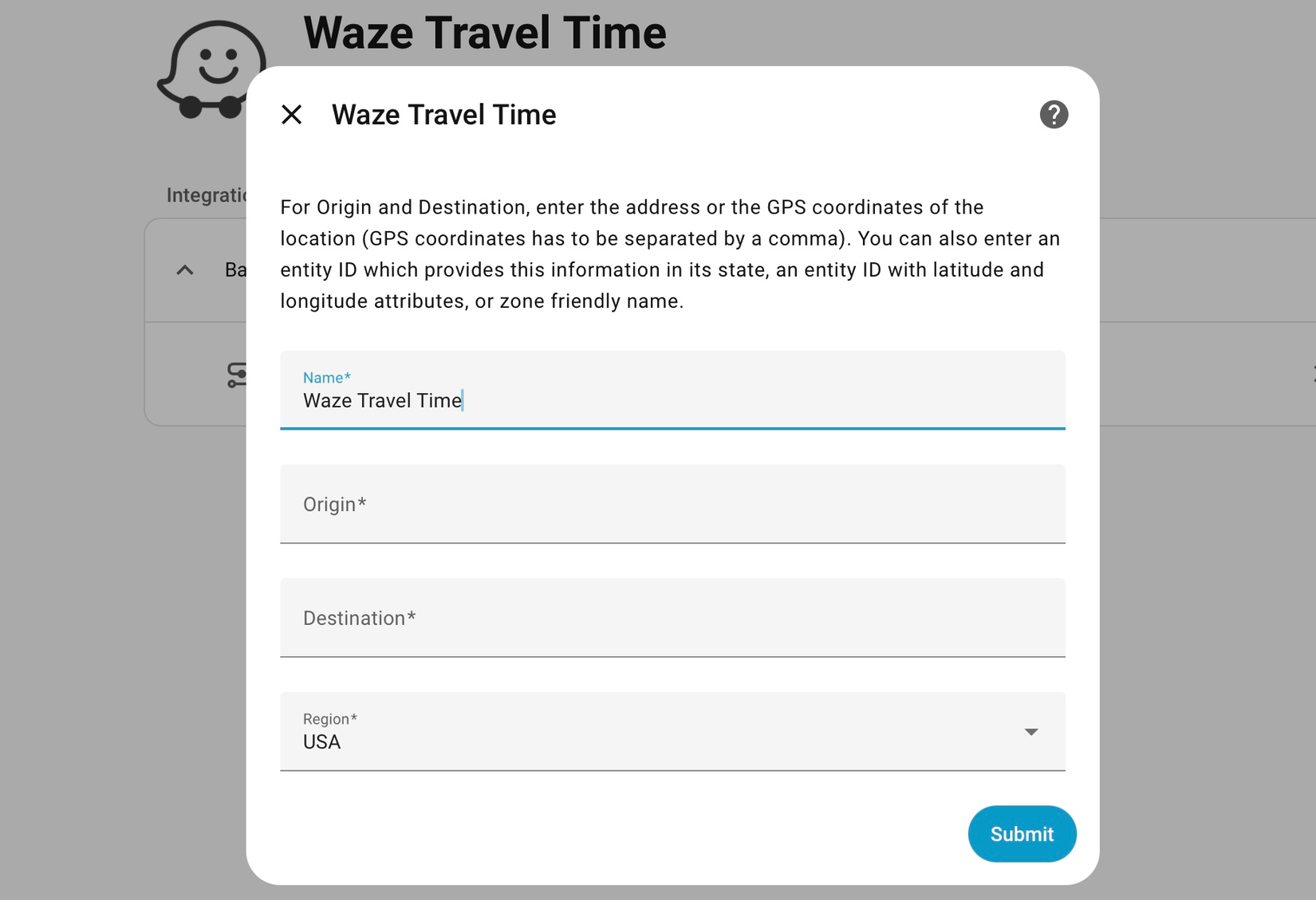This screenshot has height=900, width=1316.
Task: Click the Origin input field
Action: [x=672, y=505]
